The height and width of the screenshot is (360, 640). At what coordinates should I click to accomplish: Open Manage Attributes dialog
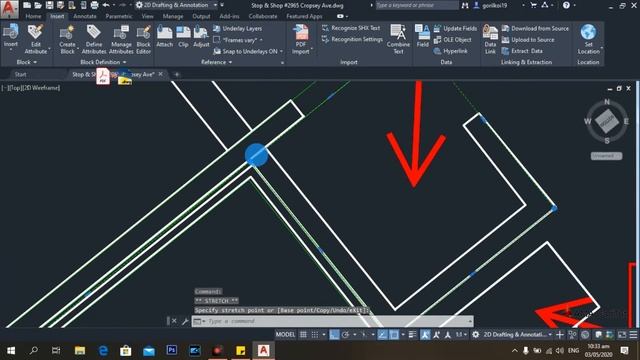point(121,39)
